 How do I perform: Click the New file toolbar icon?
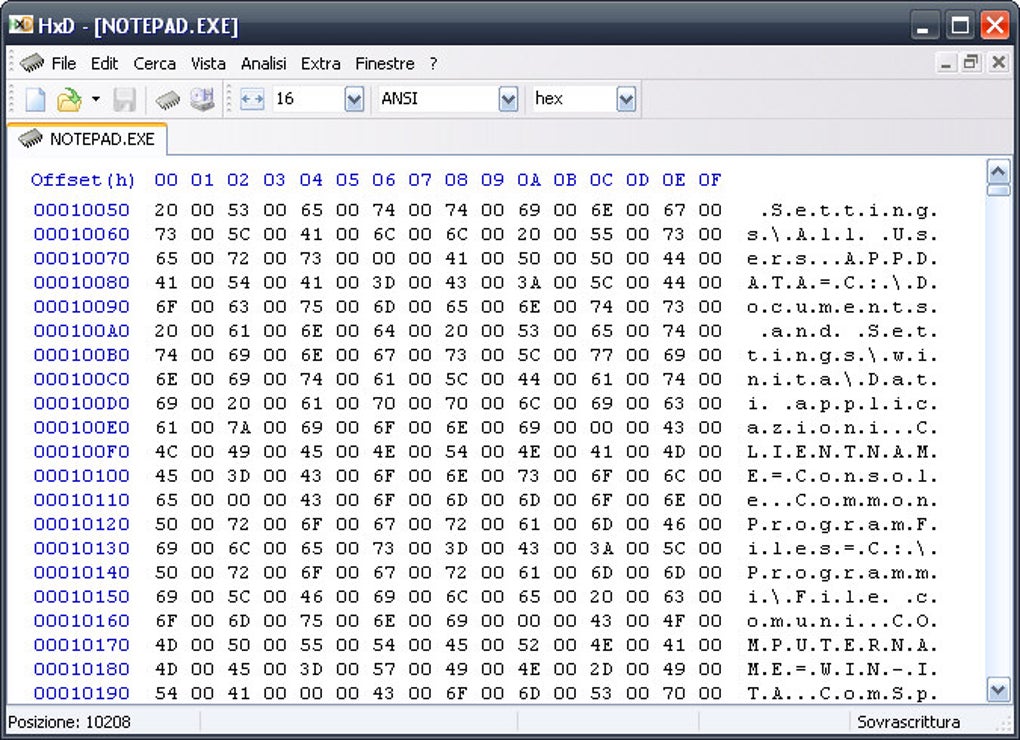pos(34,99)
